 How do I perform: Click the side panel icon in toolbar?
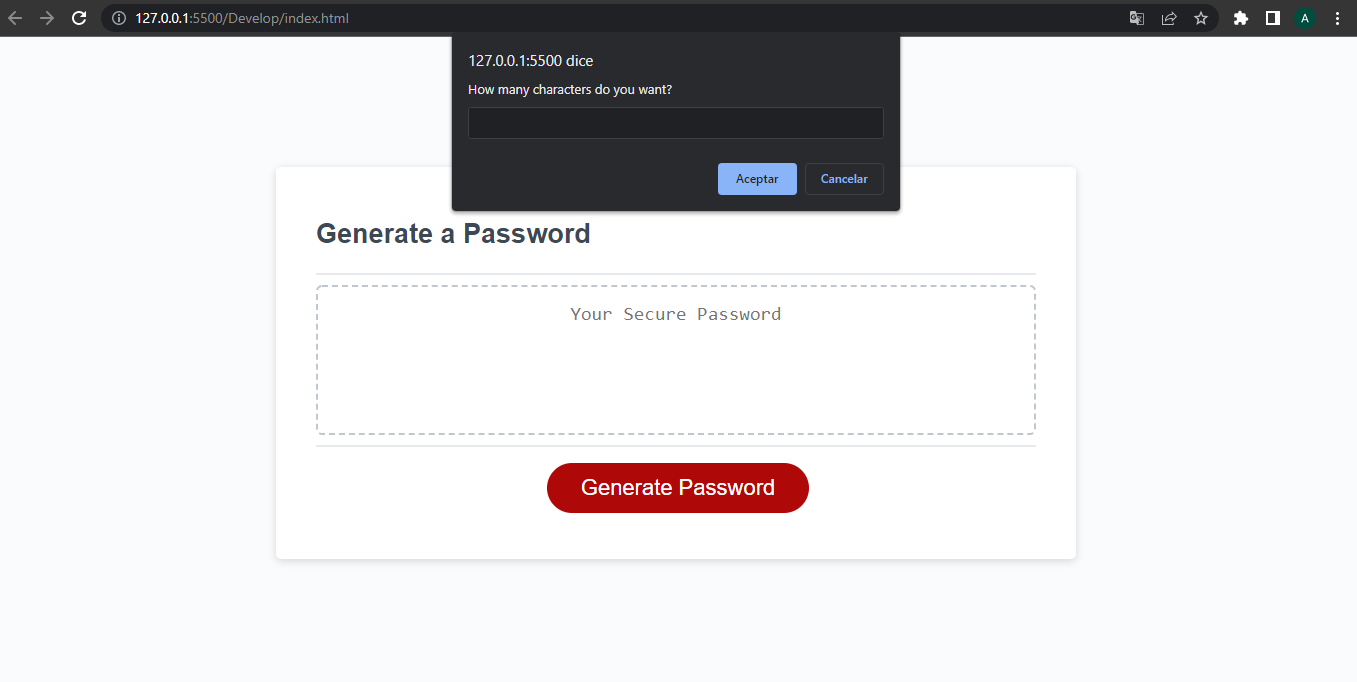1272,18
